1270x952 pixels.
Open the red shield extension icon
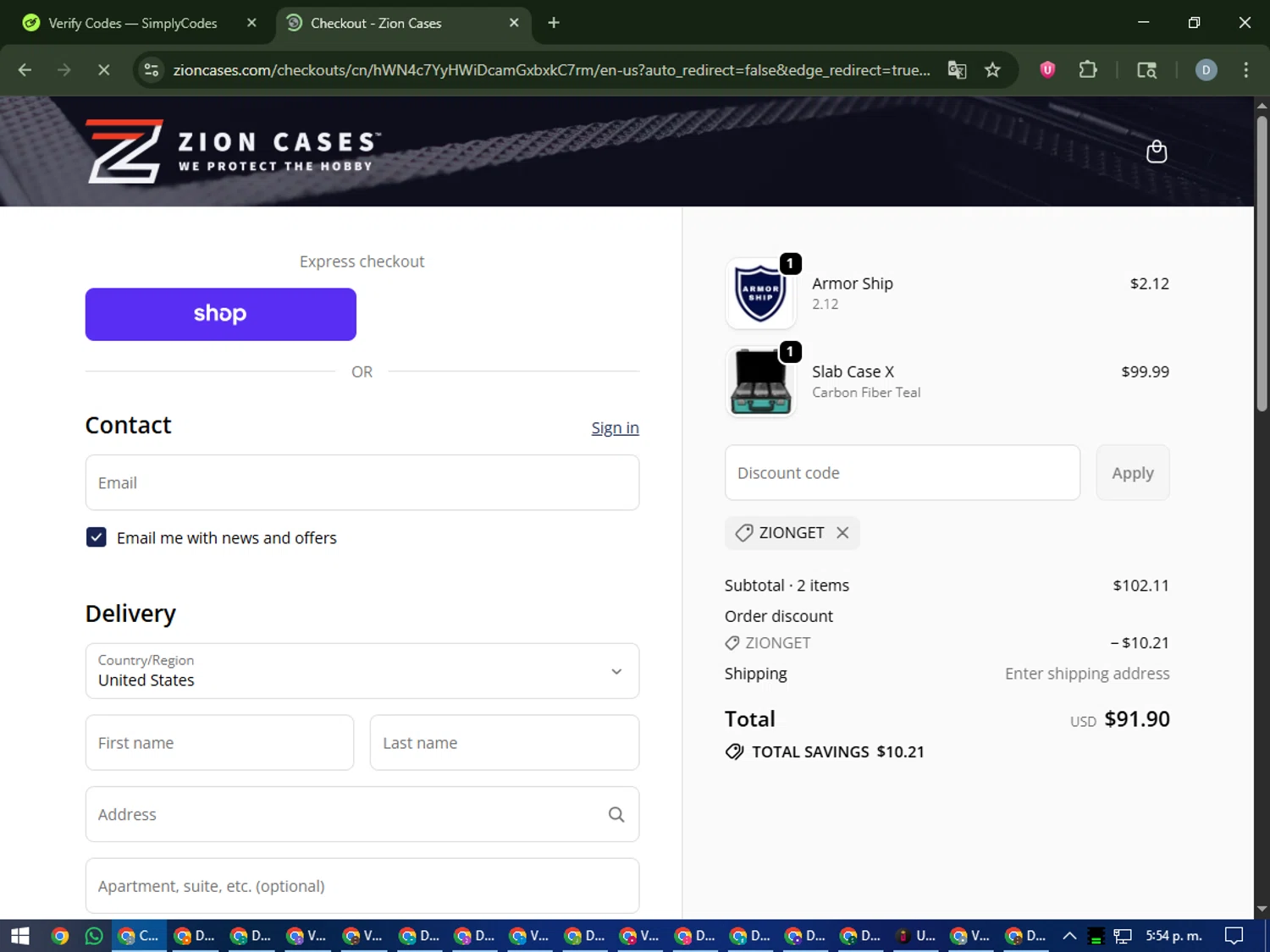pyautogui.click(x=1047, y=70)
